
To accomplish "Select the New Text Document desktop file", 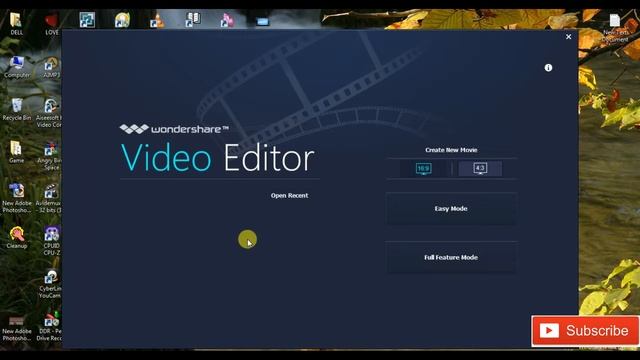I will point(615,28).
